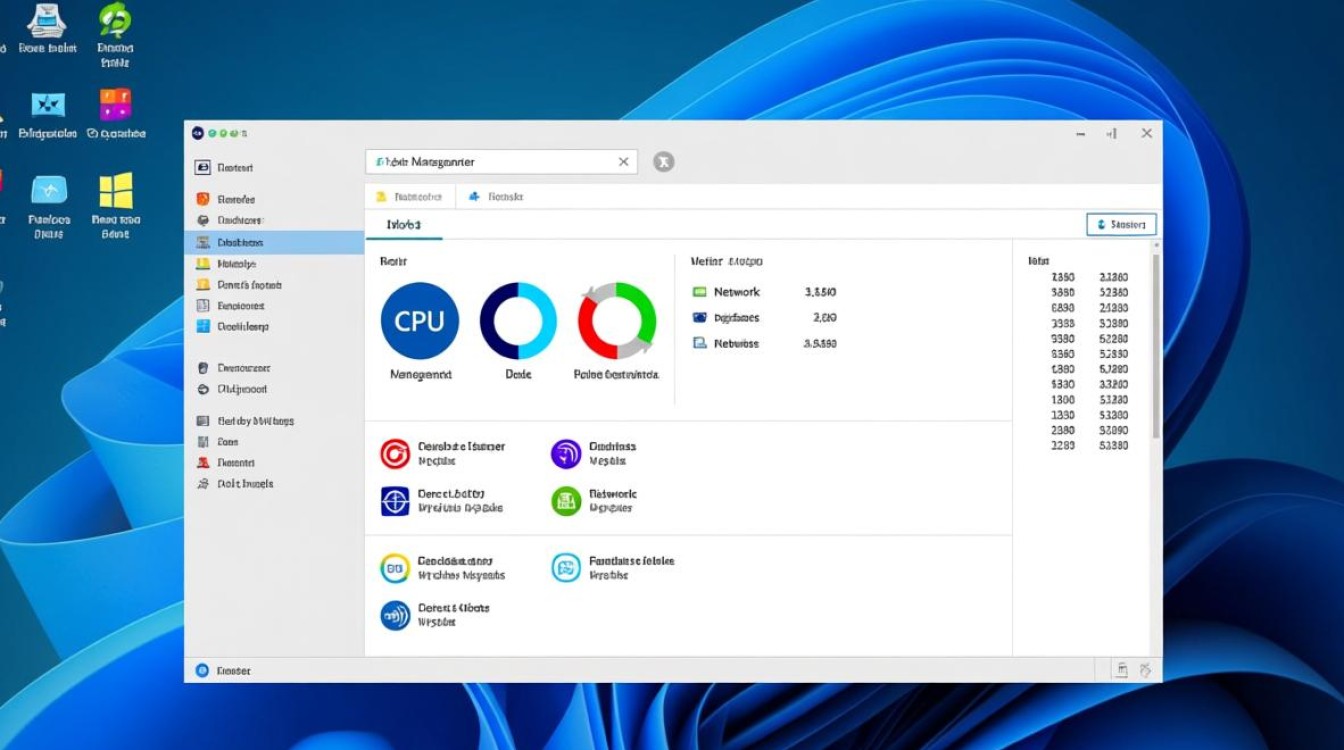The image size is (1344, 750).
Task: Open the purple circular icon item
Action: click(566, 454)
